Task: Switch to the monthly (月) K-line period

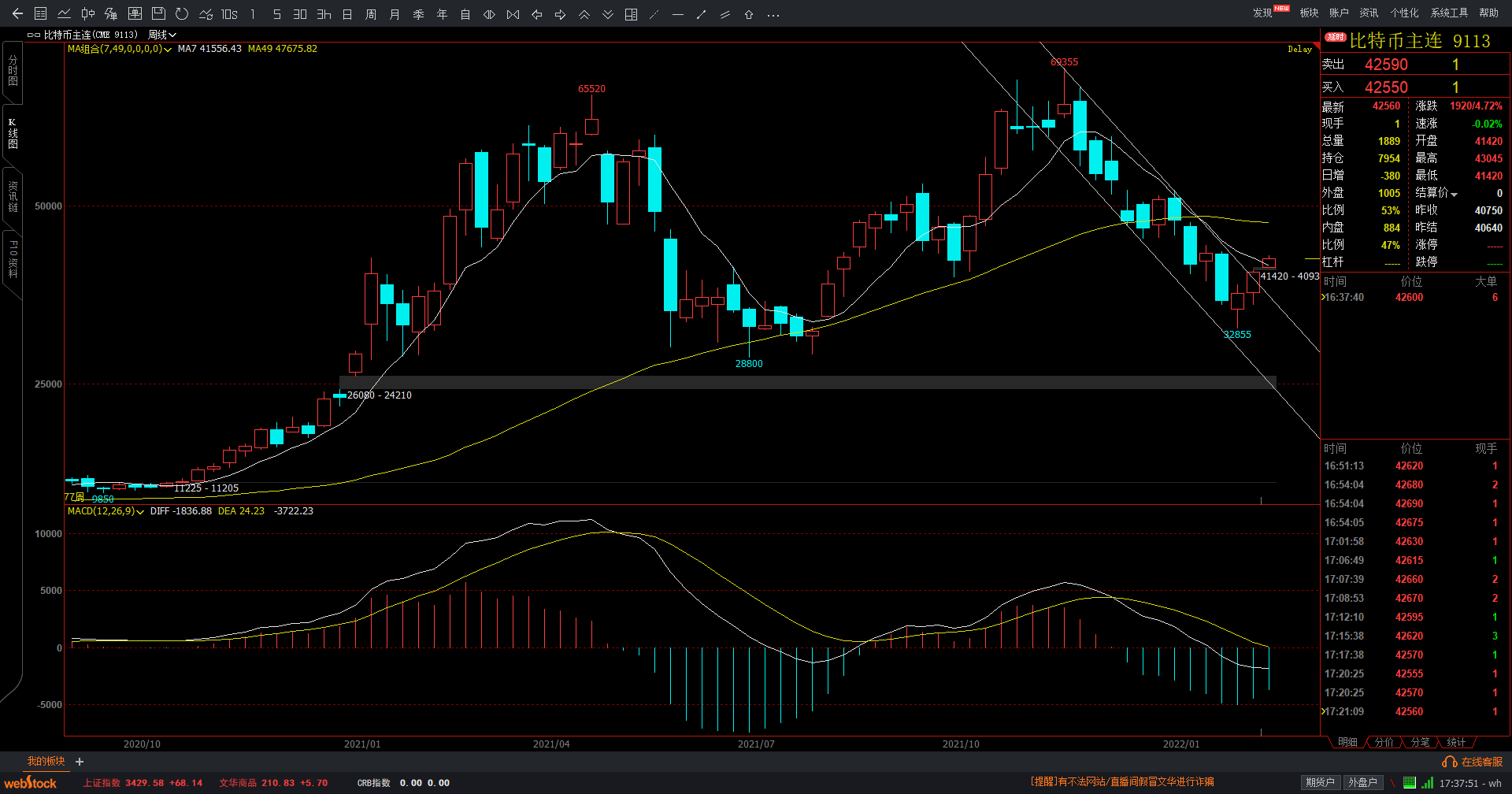Action: tap(395, 14)
